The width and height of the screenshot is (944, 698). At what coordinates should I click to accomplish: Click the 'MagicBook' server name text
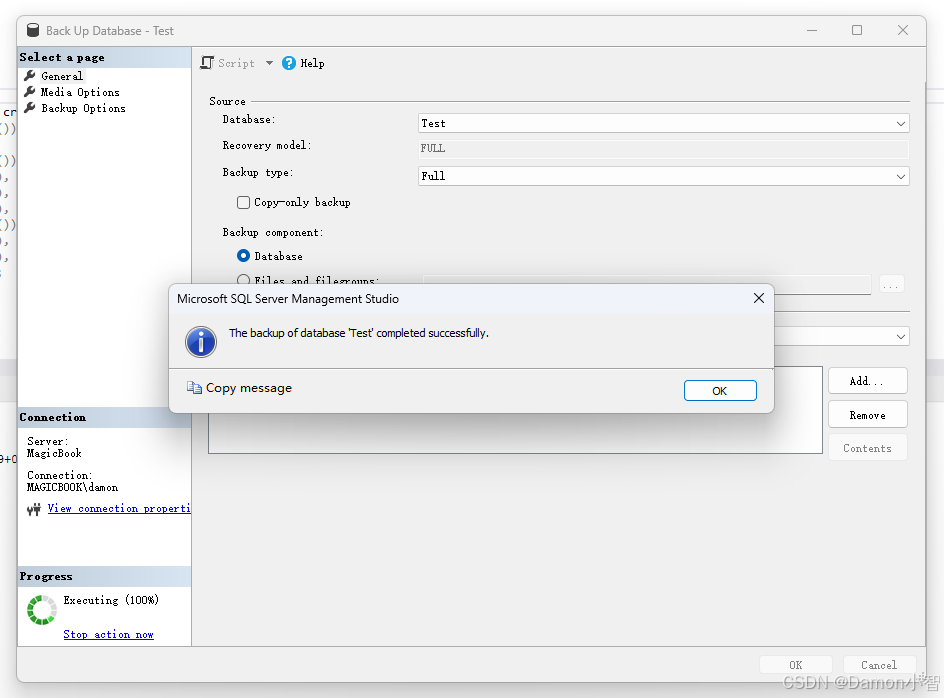click(x=54, y=453)
